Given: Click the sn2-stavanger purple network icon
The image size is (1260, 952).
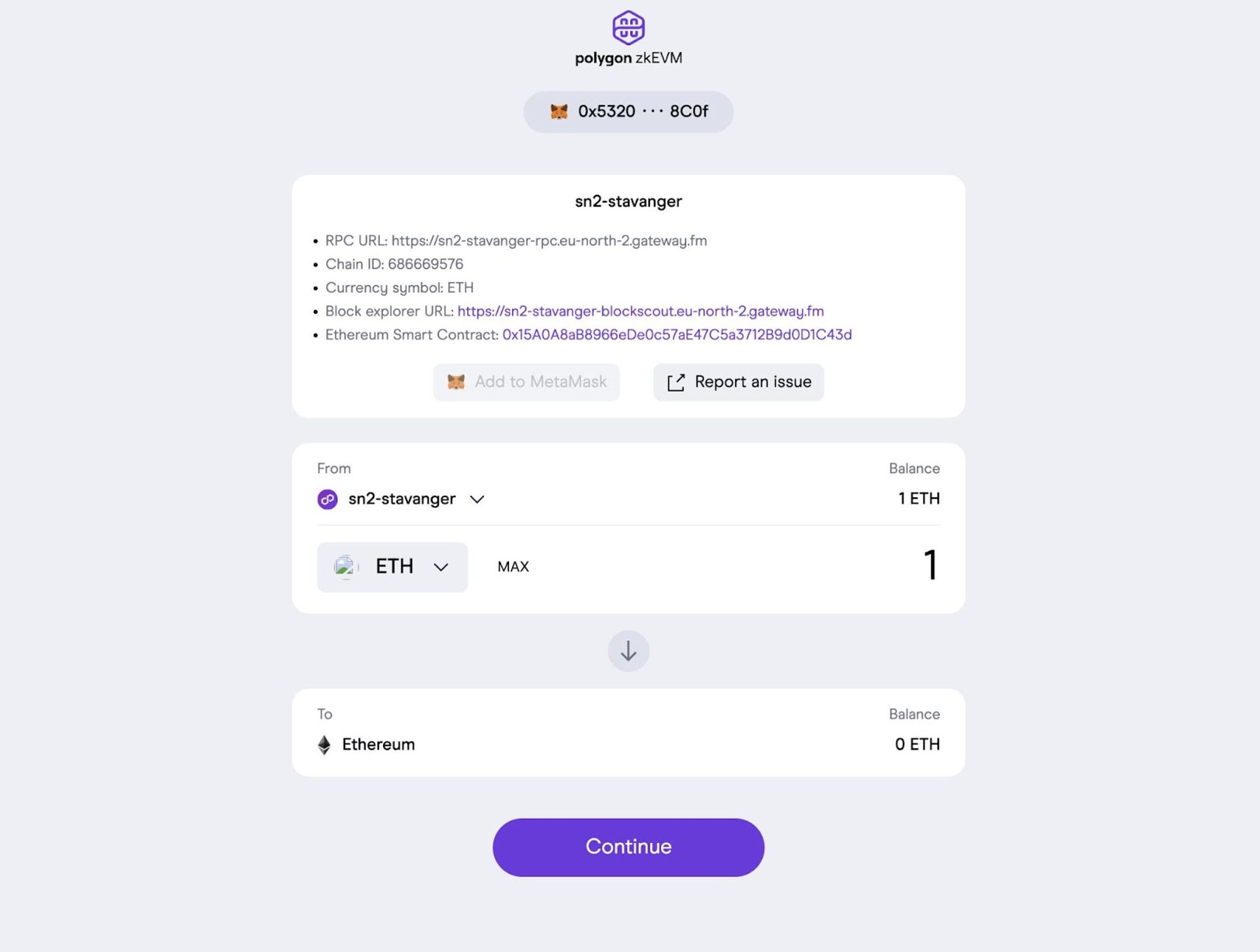Looking at the screenshot, I should tap(328, 499).
